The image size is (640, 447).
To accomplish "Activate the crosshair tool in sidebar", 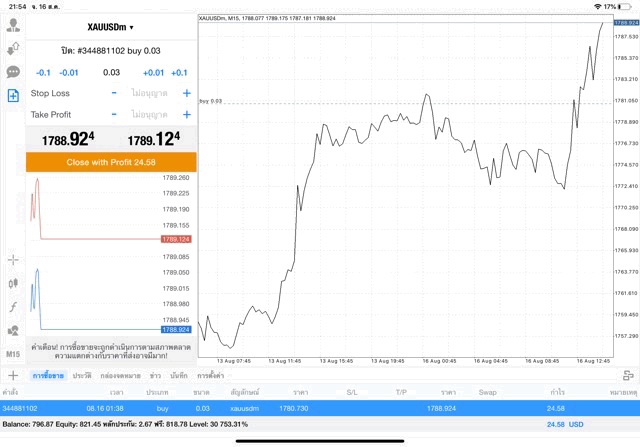I will (13, 260).
